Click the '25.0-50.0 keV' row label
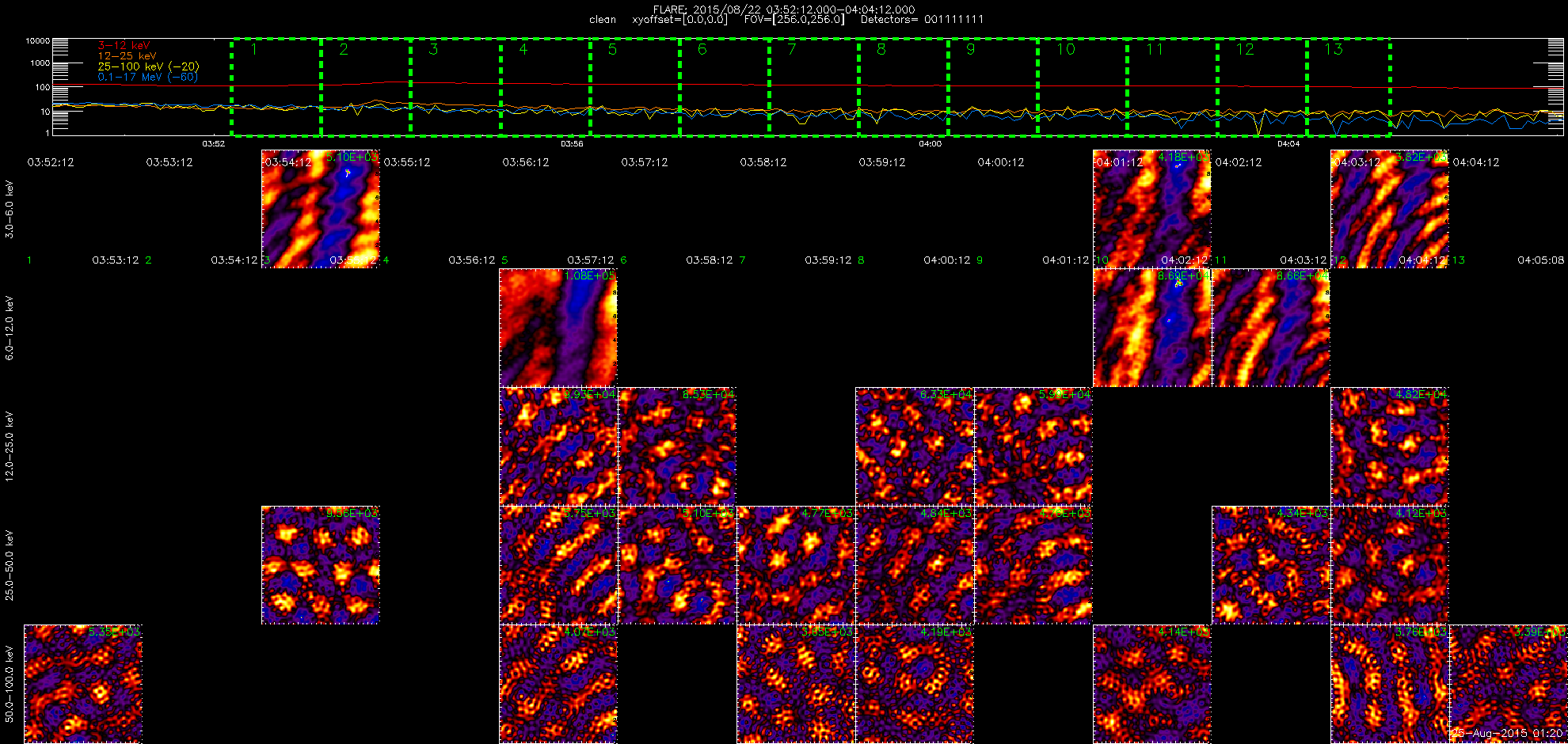Screen dimensions: 1568x744 (10, 565)
